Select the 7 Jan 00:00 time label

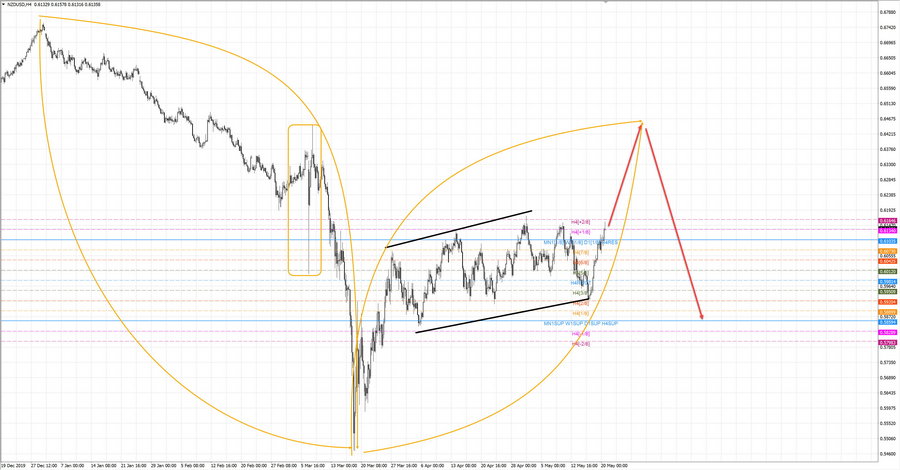[x=73, y=466]
